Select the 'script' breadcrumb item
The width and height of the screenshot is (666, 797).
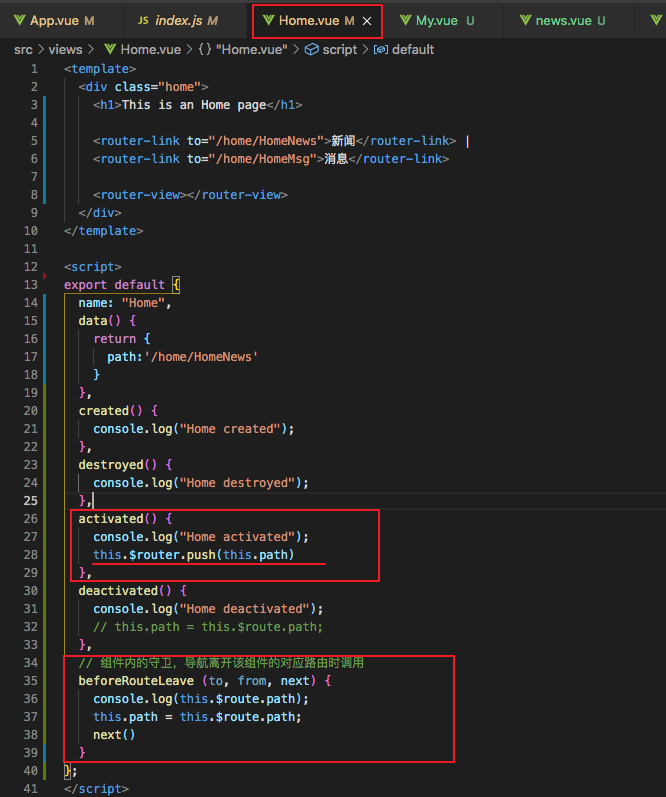pyautogui.click(x=340, y=50)
